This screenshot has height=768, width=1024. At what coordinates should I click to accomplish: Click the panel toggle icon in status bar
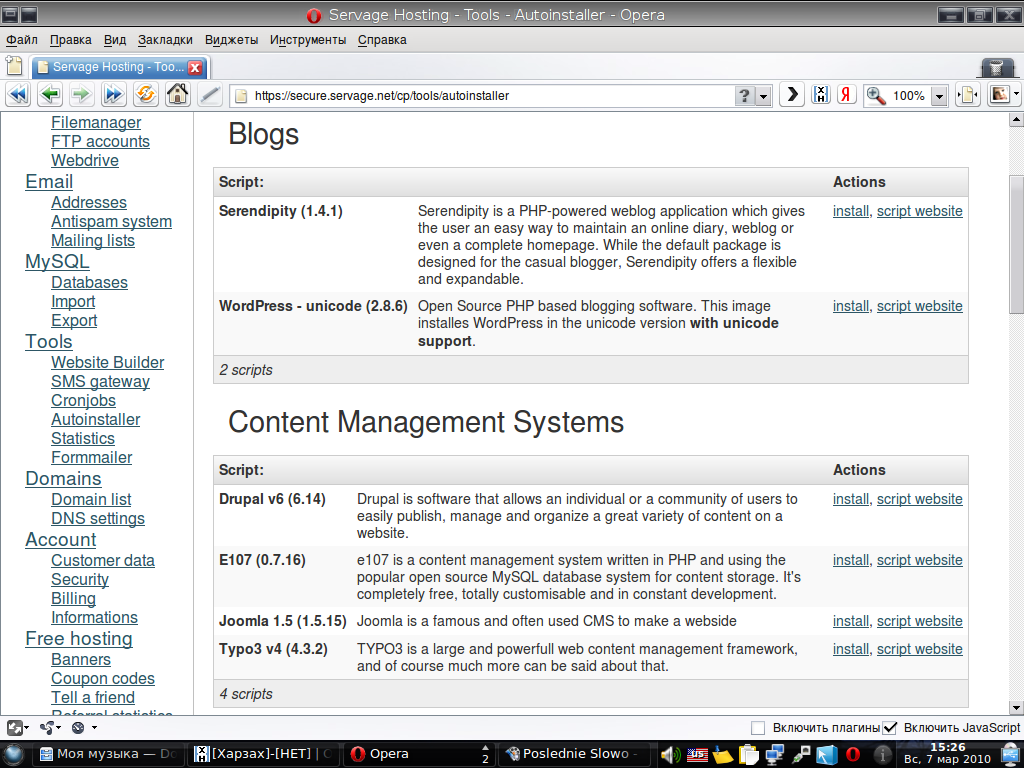[14, 728]
